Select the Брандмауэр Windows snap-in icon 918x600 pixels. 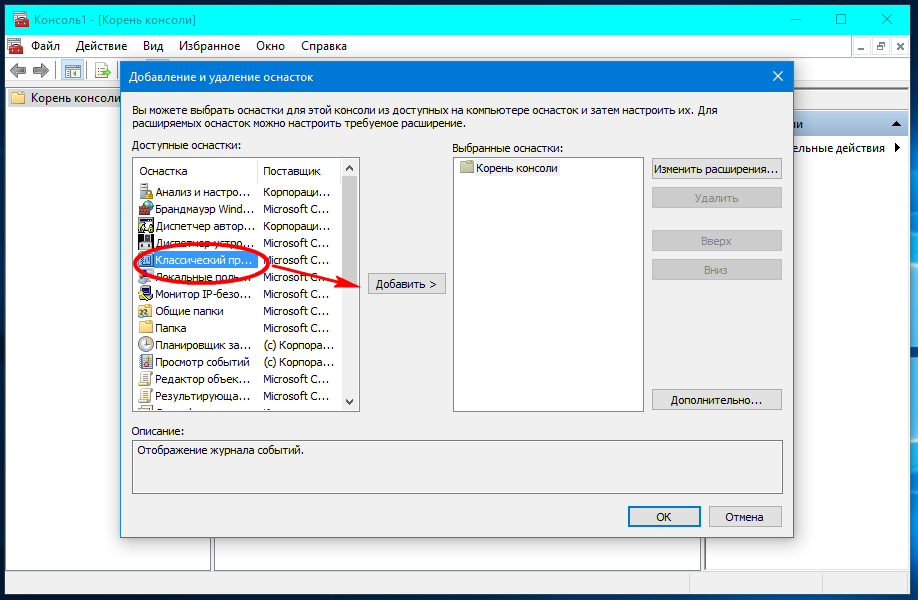coord(146,209)
